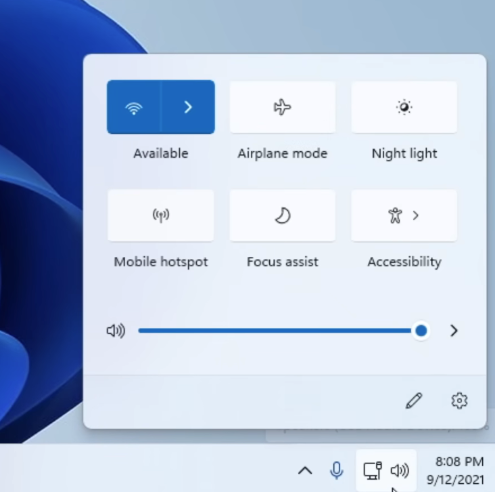Open audio output device chevron

click(454, 331)
